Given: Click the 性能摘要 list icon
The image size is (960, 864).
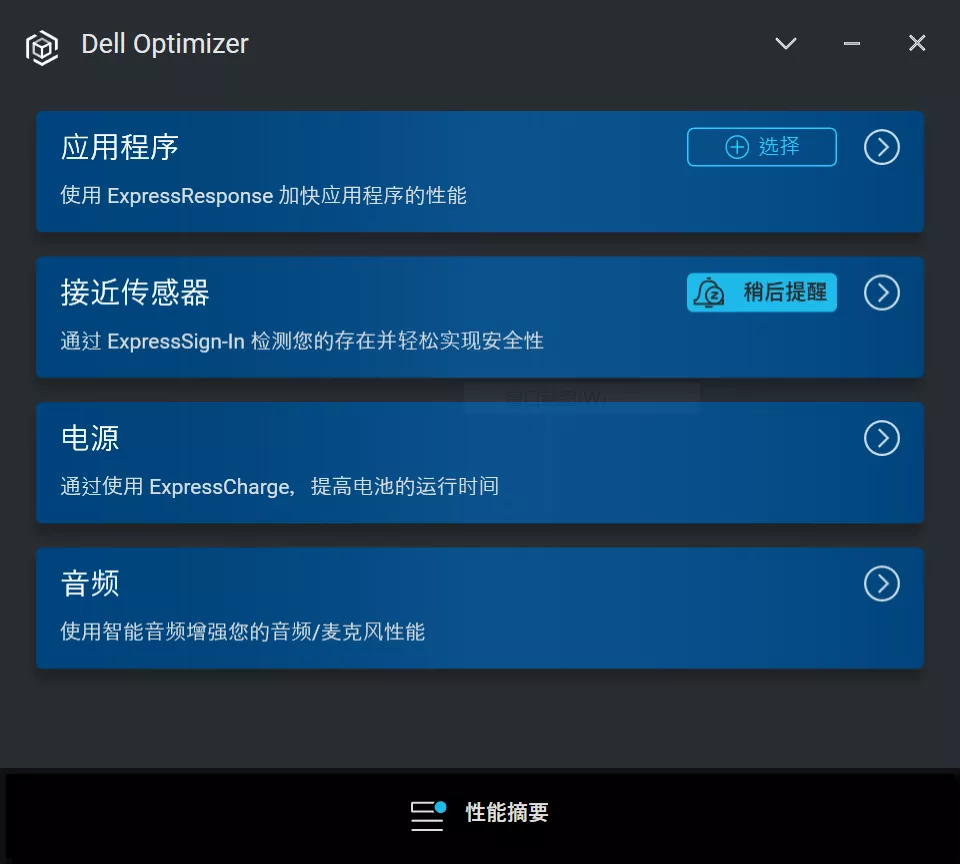Looking at the screenshot, I should 428,814.
